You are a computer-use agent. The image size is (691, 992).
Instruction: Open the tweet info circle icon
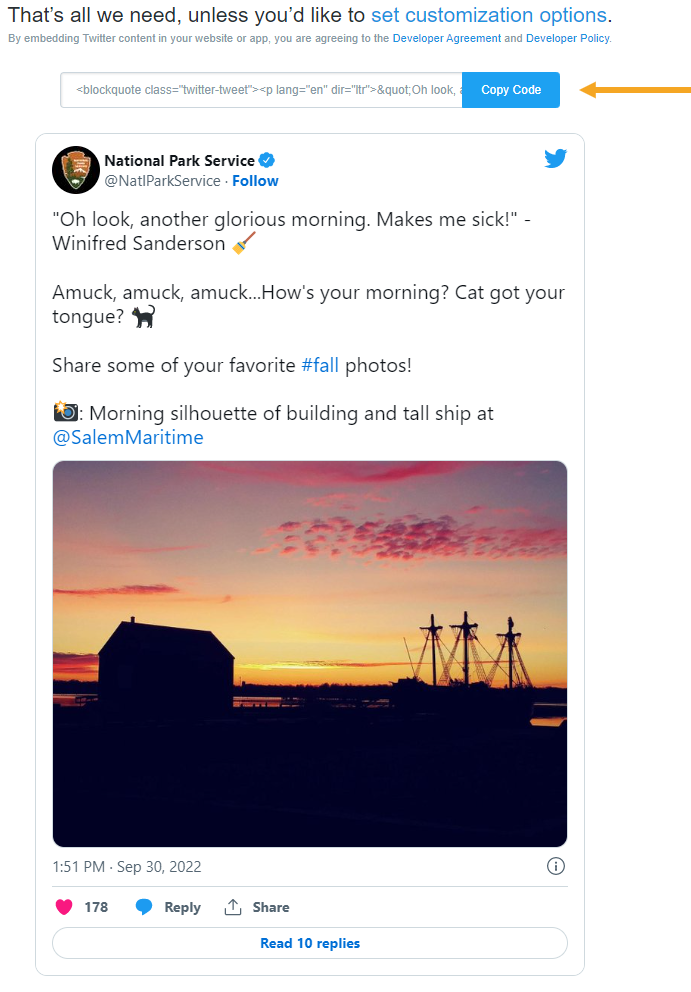coord(556,866)
